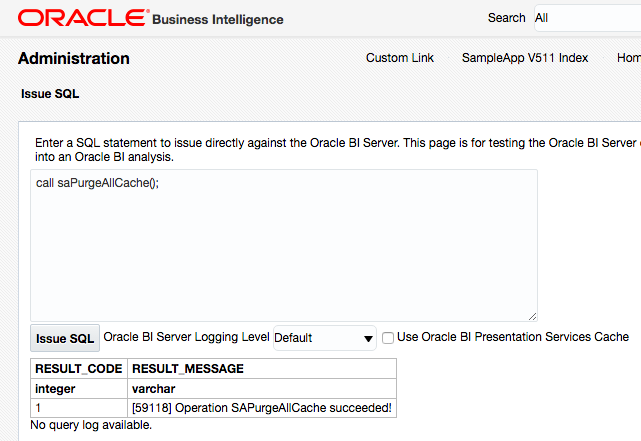Image resolution: width=641 pixels, height=441 pixels.
Task: Click the text area resize handle
Action: (532, 315)
